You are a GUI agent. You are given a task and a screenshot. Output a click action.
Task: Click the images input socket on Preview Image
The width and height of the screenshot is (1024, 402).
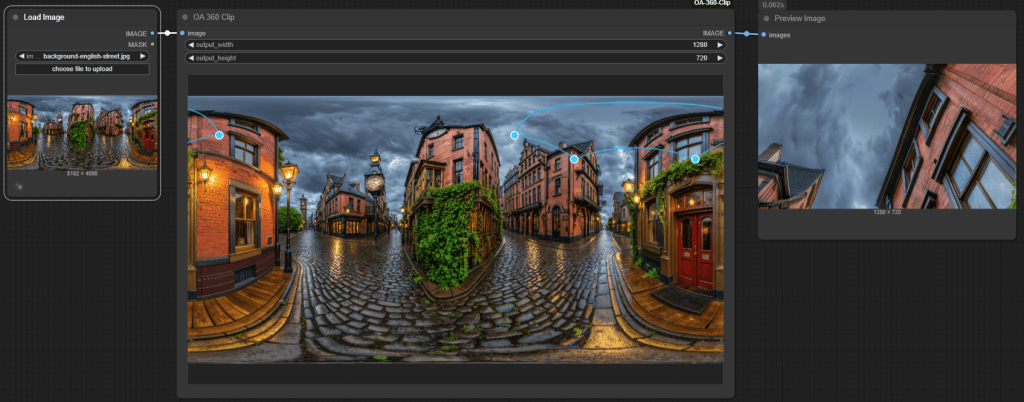tap(763, 34)
